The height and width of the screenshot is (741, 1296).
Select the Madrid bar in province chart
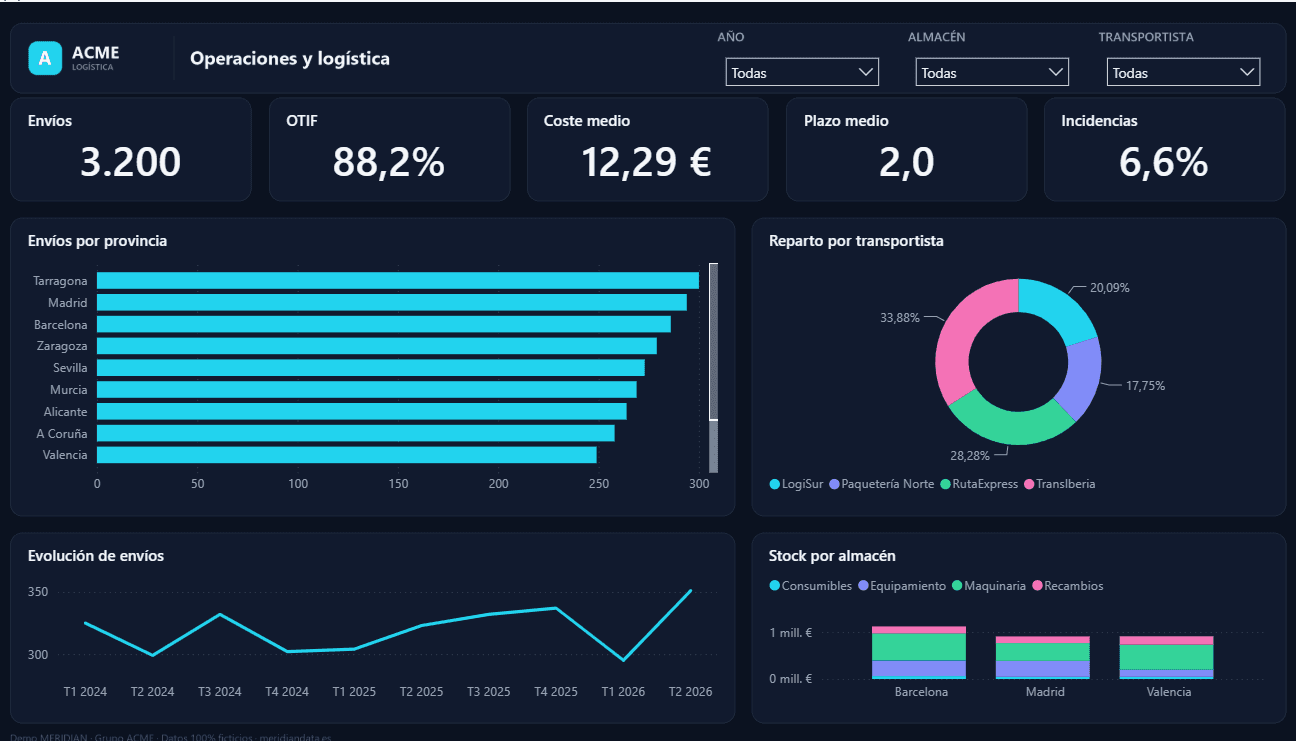click(392, 302)
